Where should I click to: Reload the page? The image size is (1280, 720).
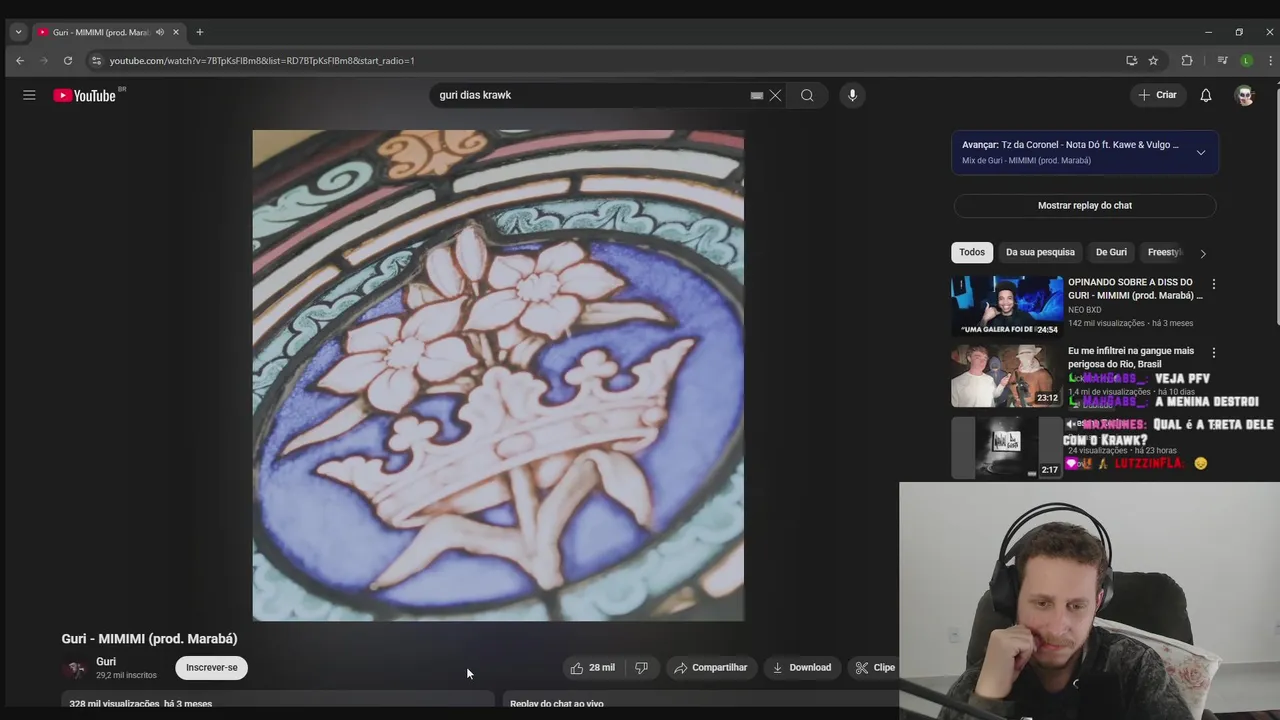68,60
